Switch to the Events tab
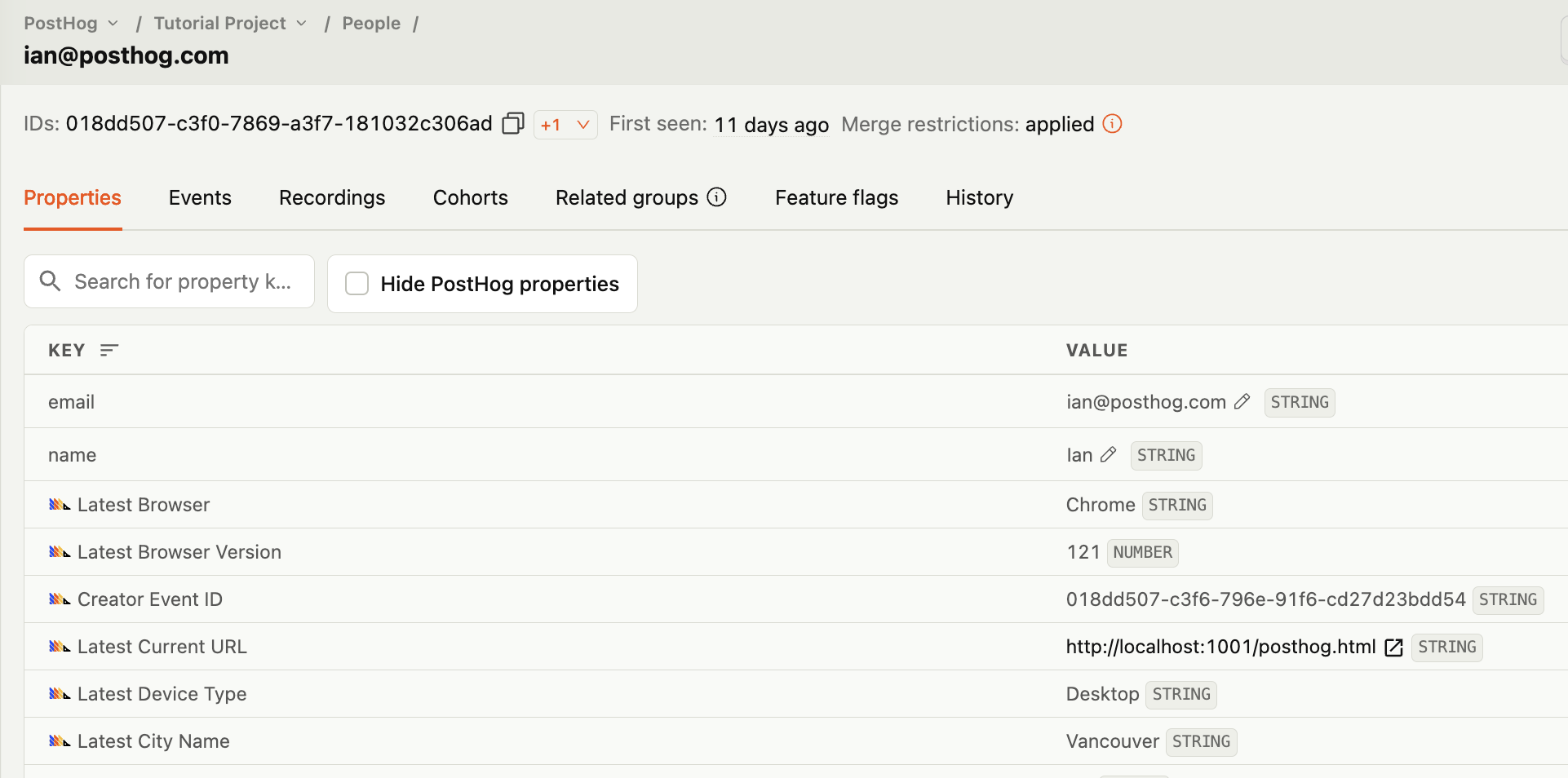Viewport: 1568px width, 778px height. 200,197
